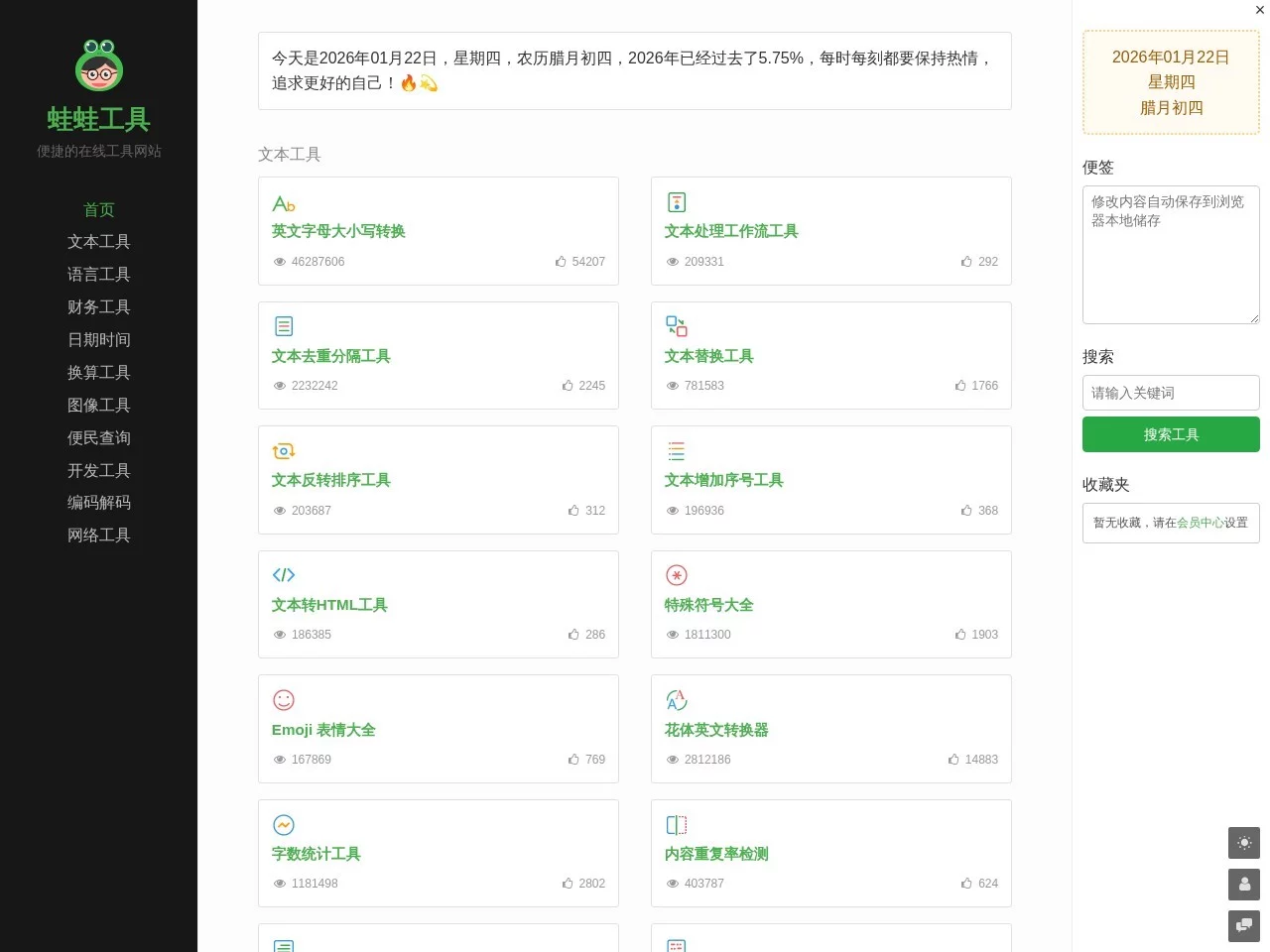Click the 文本替换工具 swap icon
Screen dimensions: 1270x952
tap(676, 325)
